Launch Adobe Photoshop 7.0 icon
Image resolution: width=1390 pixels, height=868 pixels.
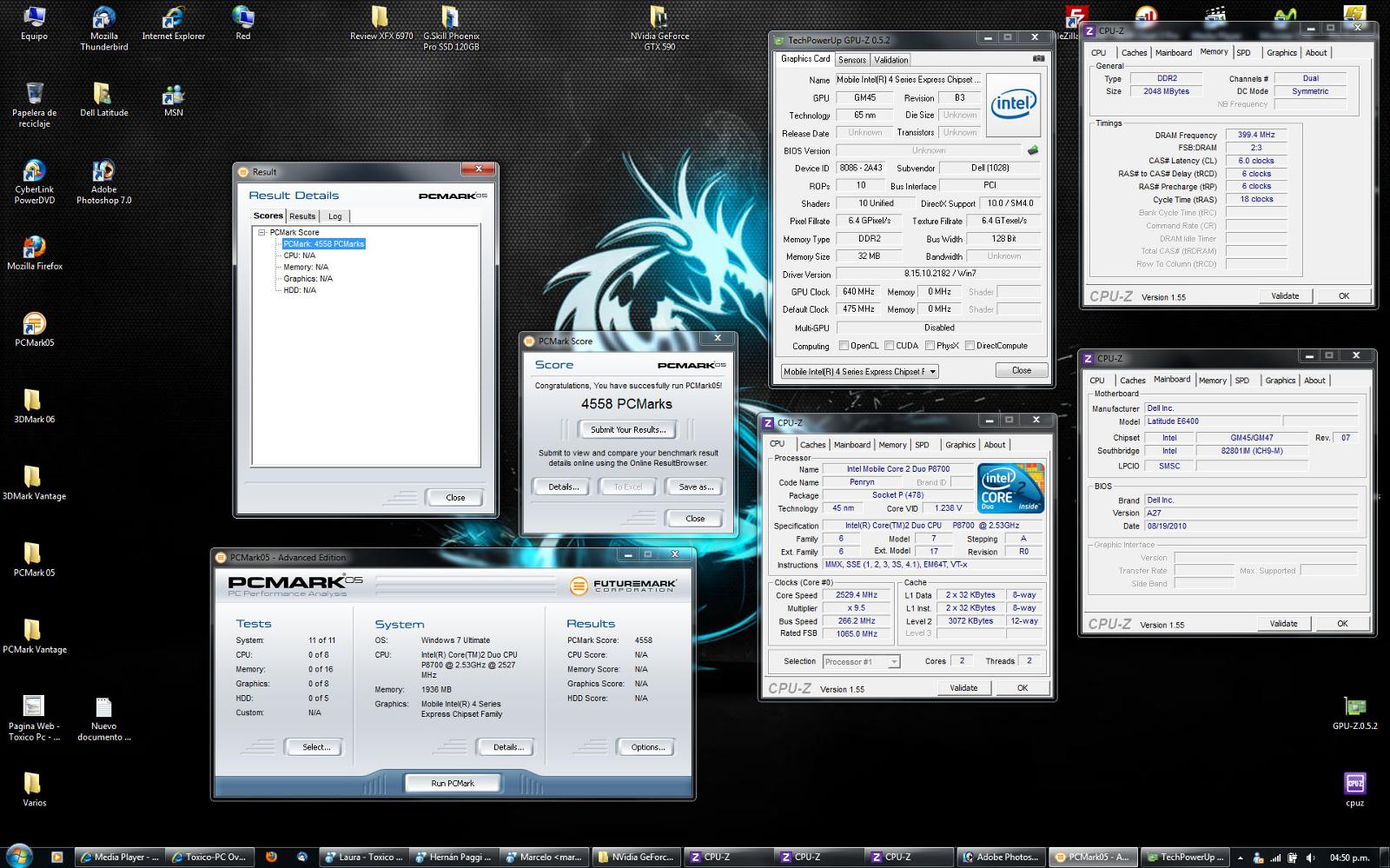[104, 181]
